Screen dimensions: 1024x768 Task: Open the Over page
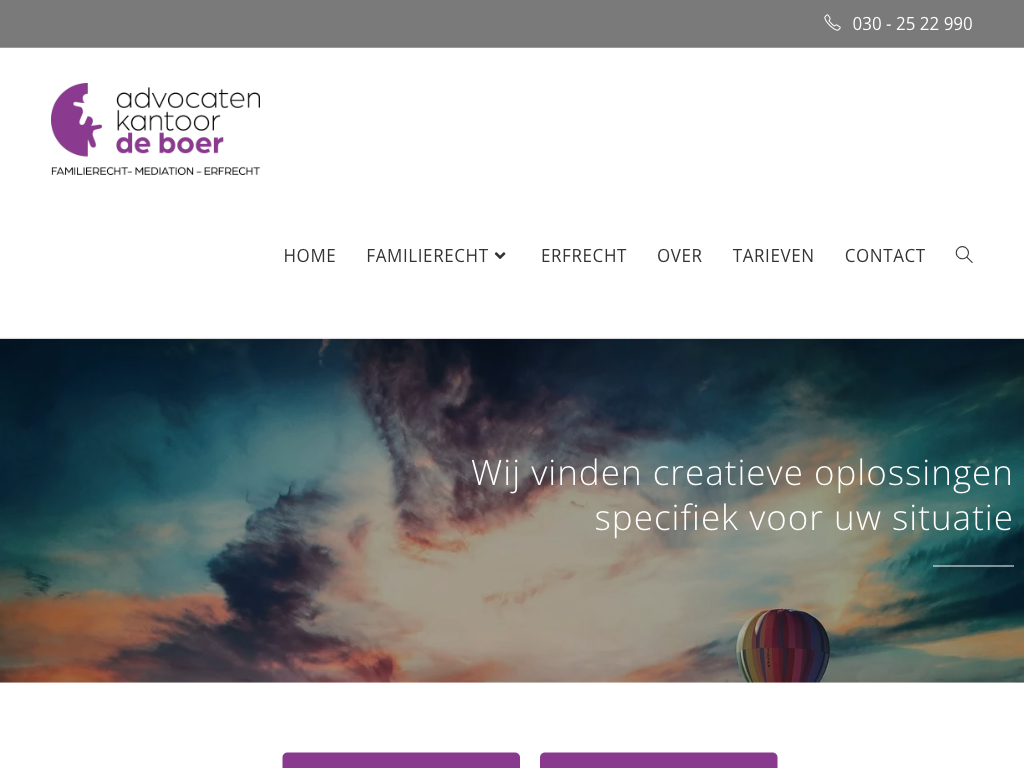(x=679, y=255)
